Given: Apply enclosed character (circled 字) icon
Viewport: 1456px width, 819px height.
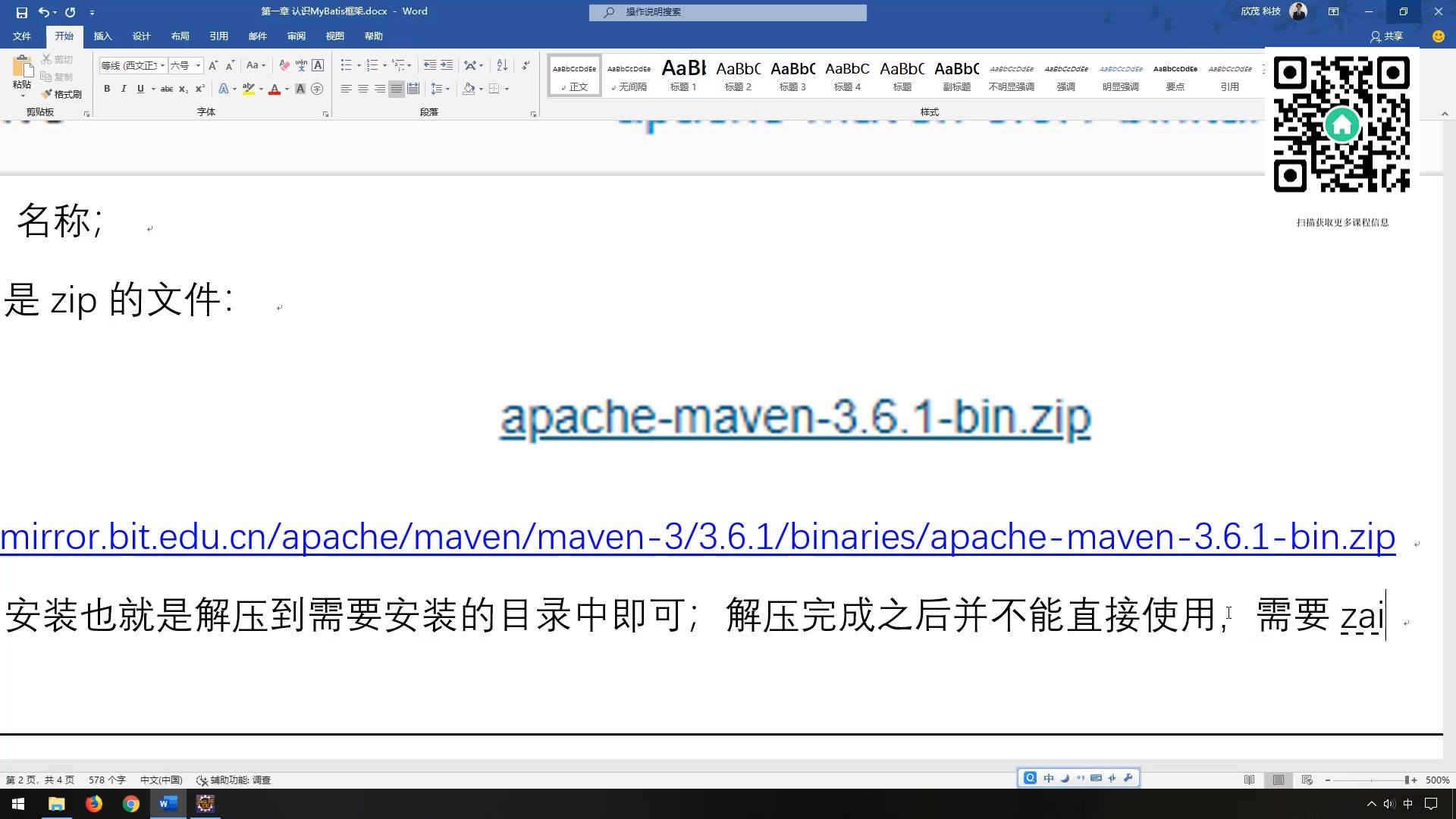Looking at the screenshot, I should coord(317,89).
